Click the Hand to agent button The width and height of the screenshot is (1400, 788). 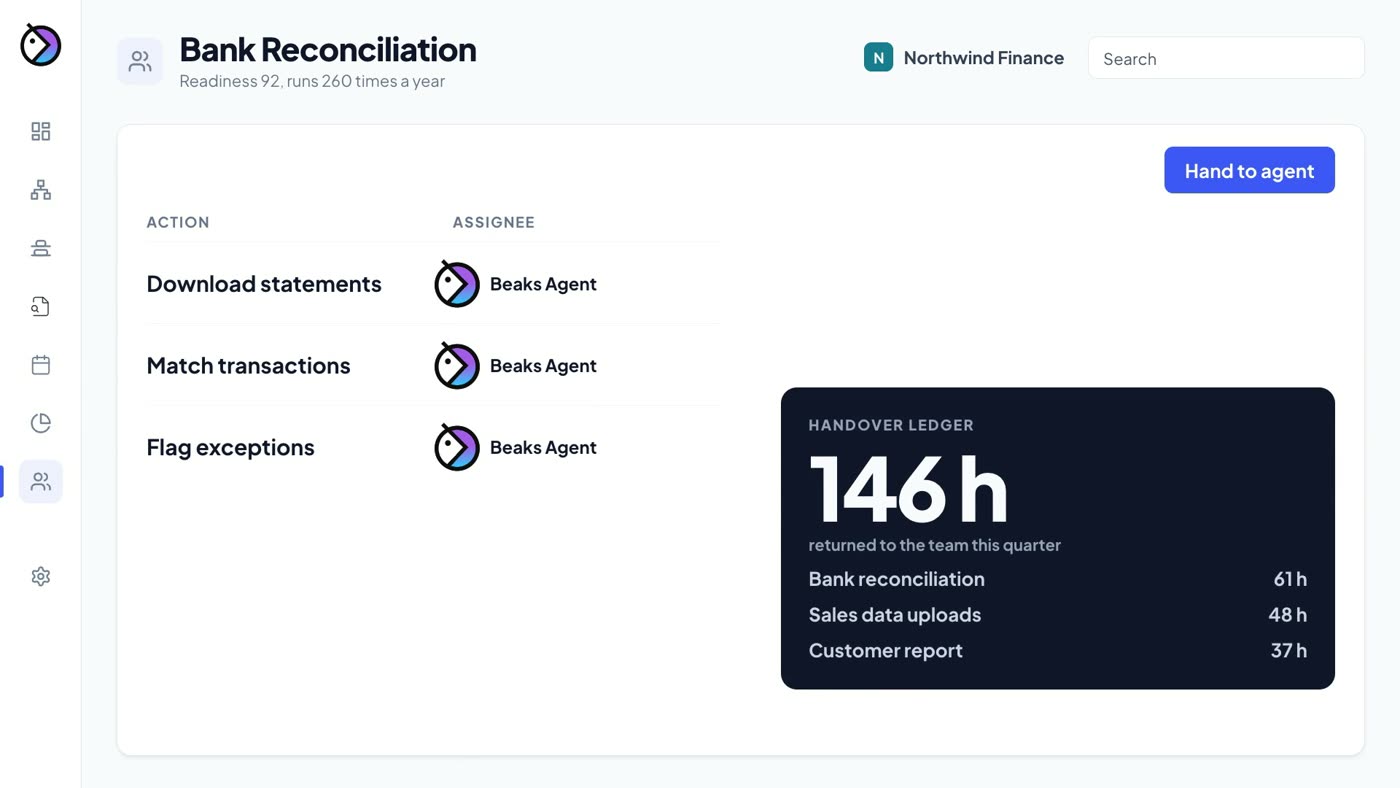pyautogui.click(x=1249, y=170)
